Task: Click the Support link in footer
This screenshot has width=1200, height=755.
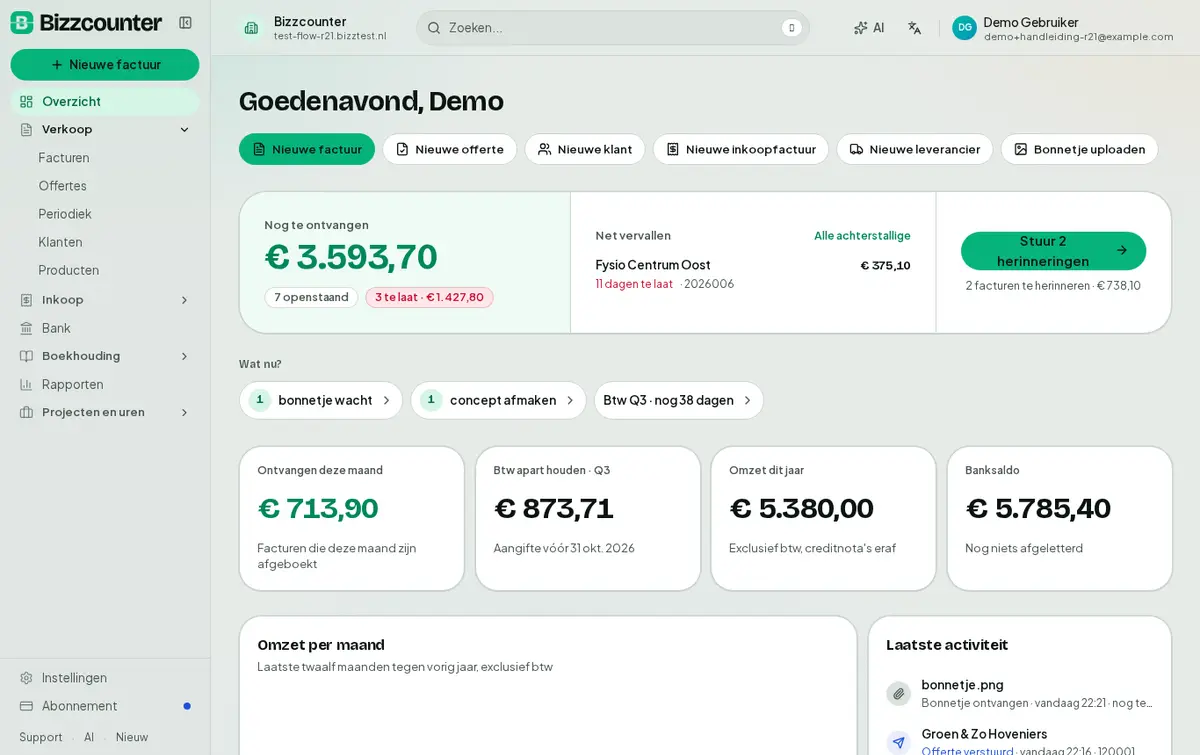Action: point(41,737)
